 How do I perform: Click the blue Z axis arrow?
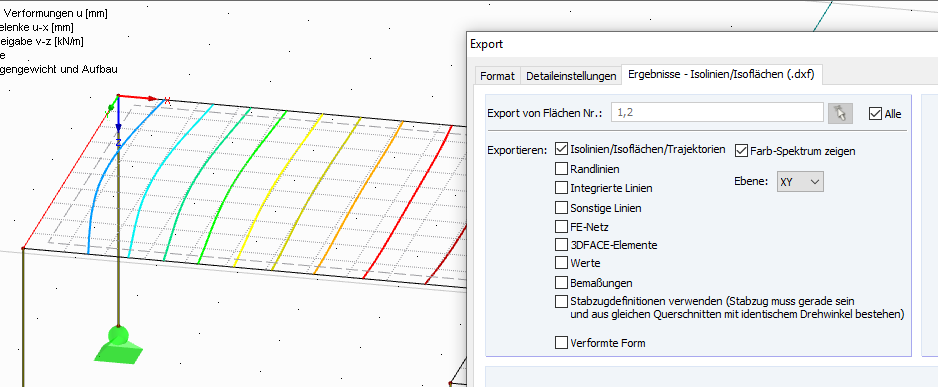[x=118, y=114]
